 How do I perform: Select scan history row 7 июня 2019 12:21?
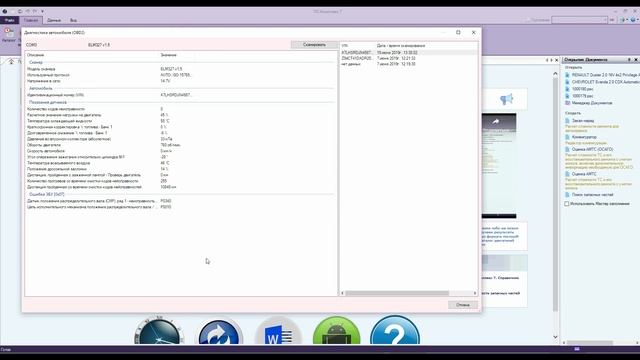click(x=409, y=58)
